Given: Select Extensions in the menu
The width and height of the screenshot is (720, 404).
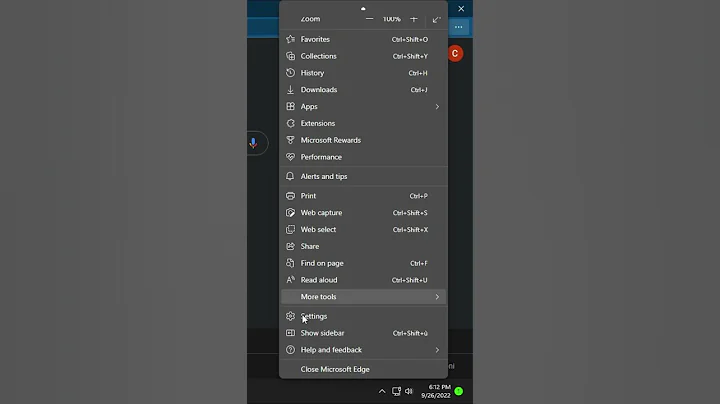Looking at the screenshot, I should click(x=363, y=123).
